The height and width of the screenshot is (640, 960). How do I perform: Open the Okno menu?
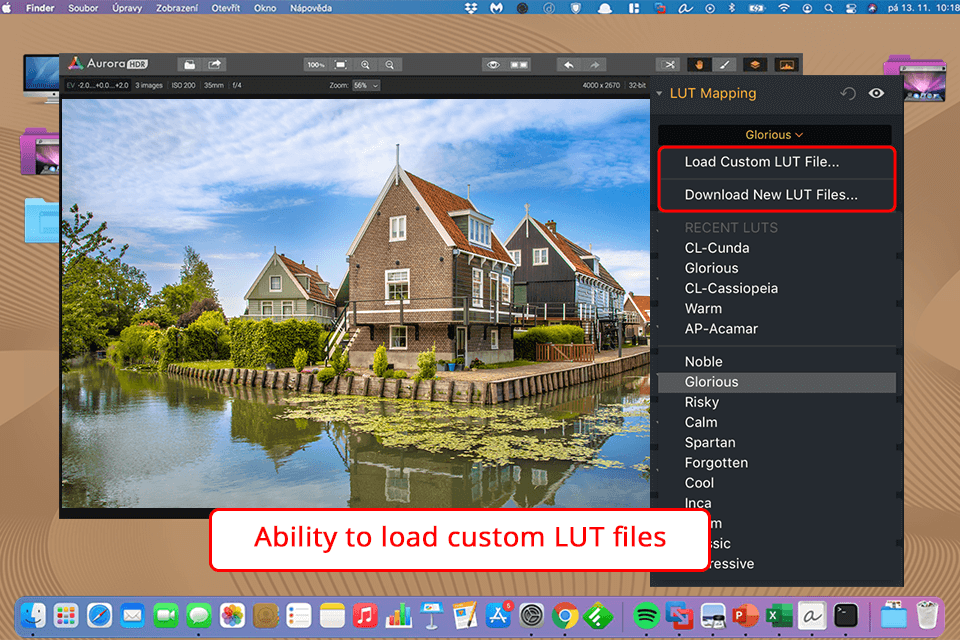[264, 8]
